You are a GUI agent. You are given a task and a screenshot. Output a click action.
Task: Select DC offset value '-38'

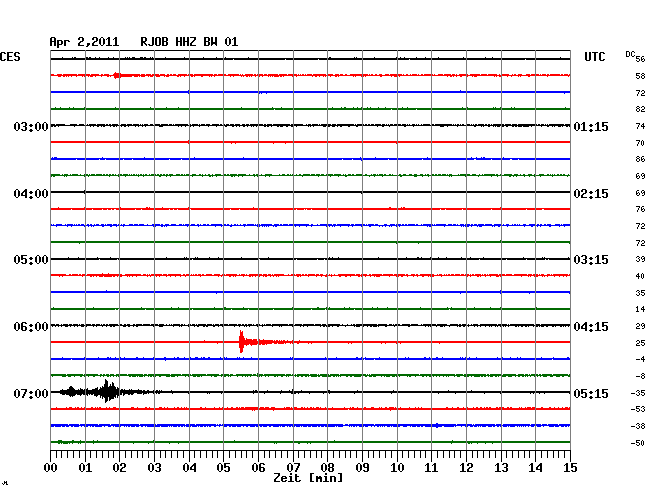pos(638,426)
